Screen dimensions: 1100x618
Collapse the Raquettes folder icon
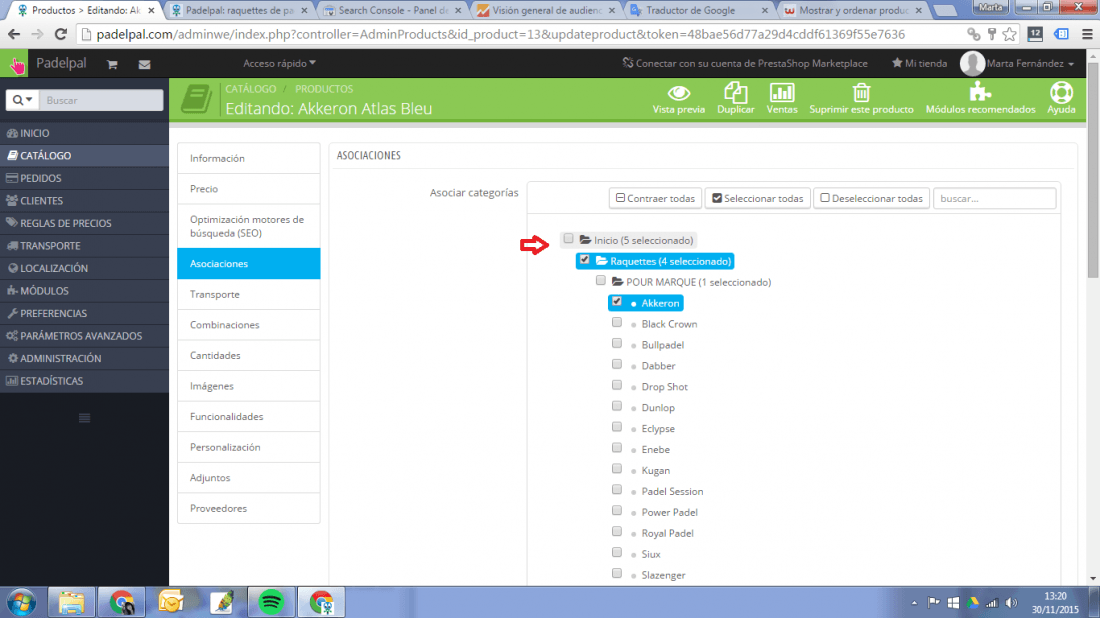coord(601,261)
